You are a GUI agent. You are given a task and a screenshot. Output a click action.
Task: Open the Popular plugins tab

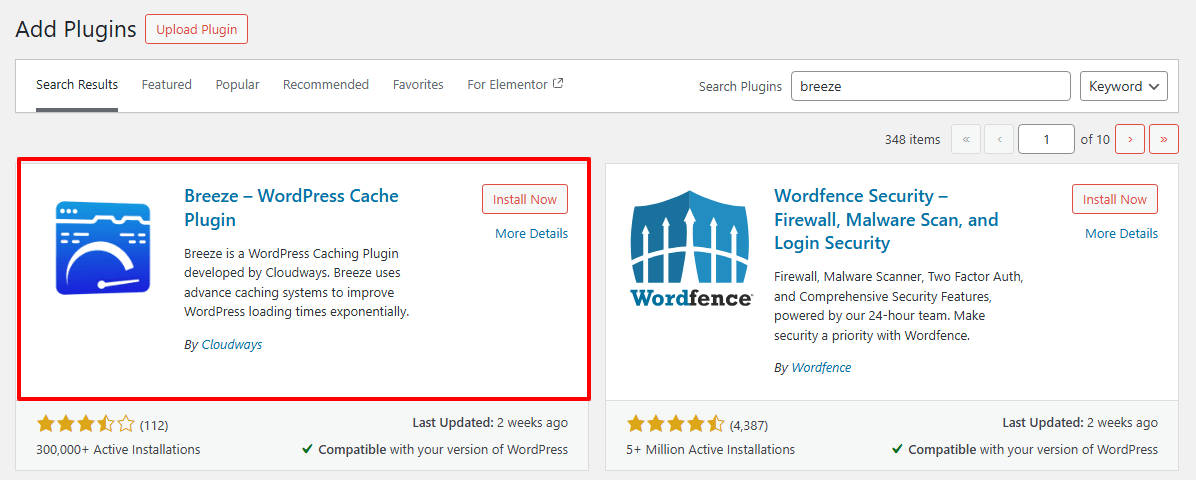[237, 85]
